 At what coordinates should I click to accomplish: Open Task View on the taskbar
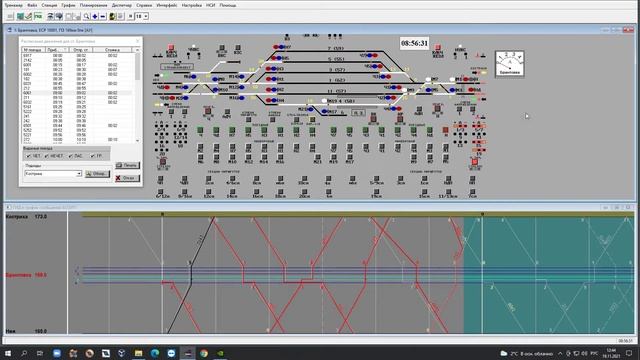40,353
